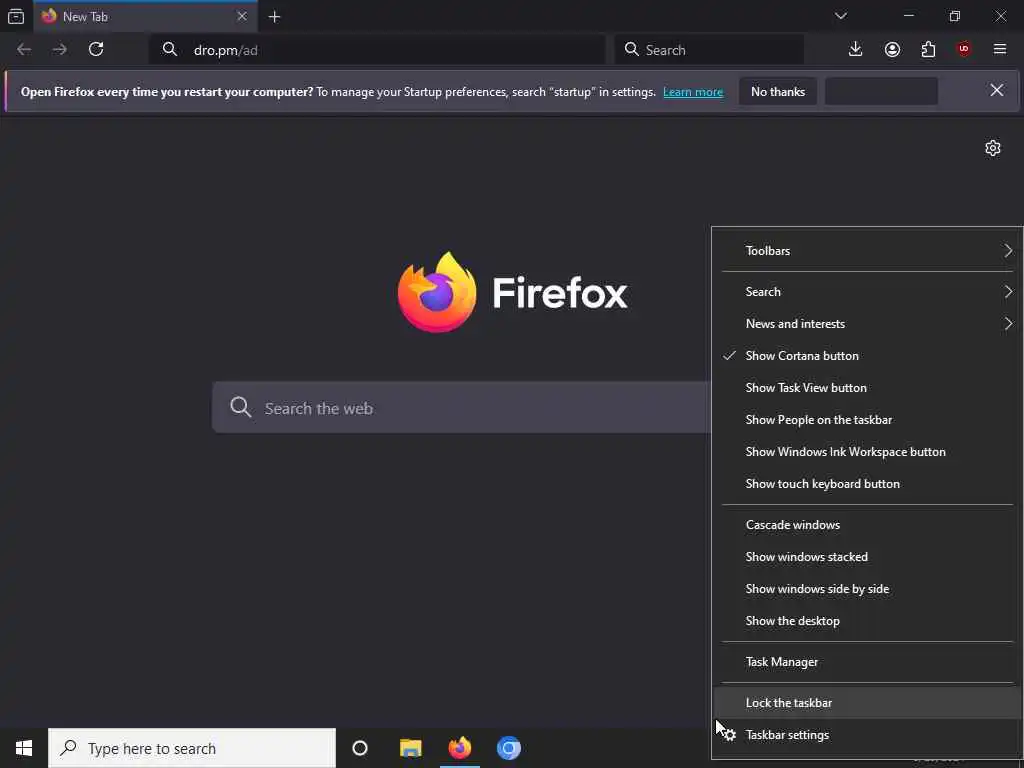1024x768 pixels.
Task: Open Taskbar settings menu entry
Action: pos(867,735)
